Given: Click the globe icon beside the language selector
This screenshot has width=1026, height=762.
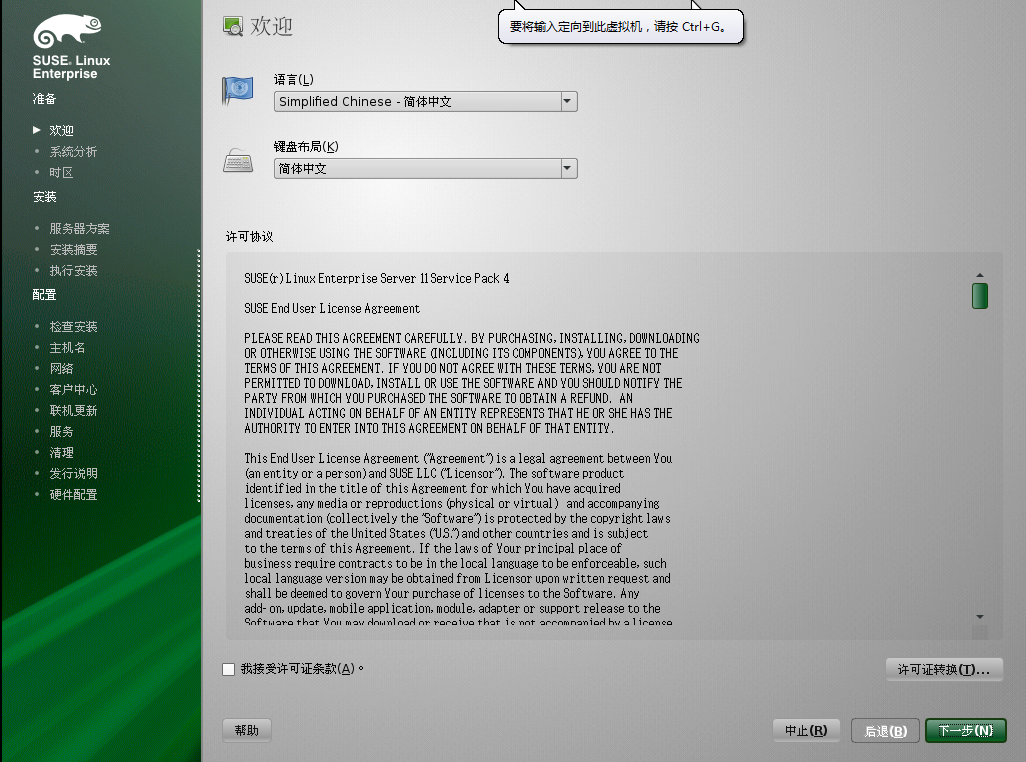Looking at the screenshot, I should pyautogui.click(x=237, y=91).
